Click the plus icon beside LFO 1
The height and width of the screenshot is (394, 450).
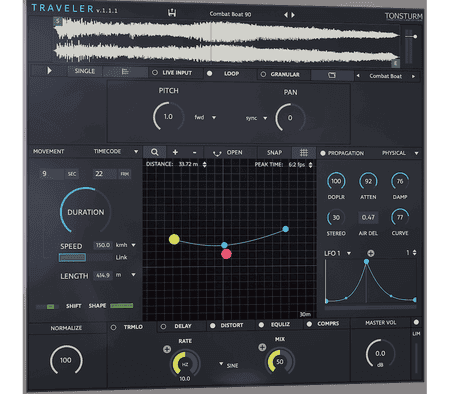(x=370, y=253)
